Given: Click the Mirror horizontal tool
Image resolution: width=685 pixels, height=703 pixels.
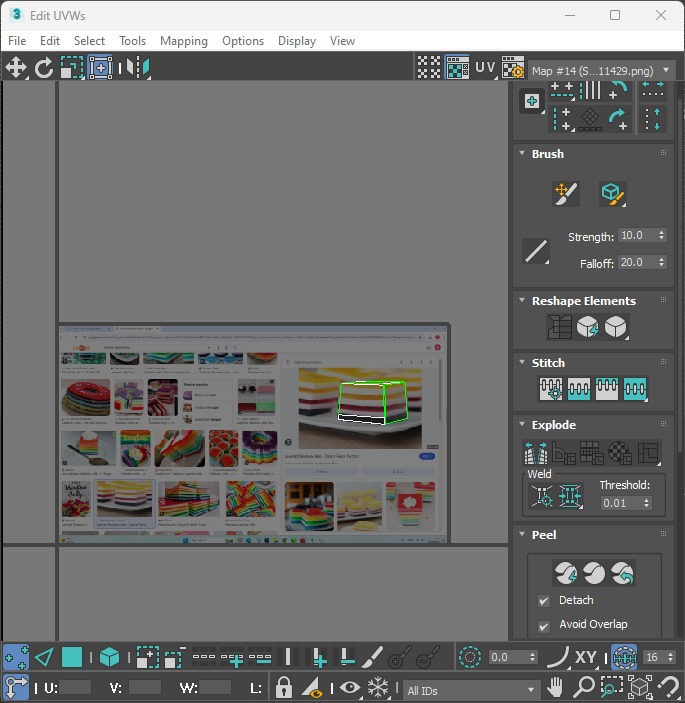Looking at the screenshot, I should (x=138, y=68).
